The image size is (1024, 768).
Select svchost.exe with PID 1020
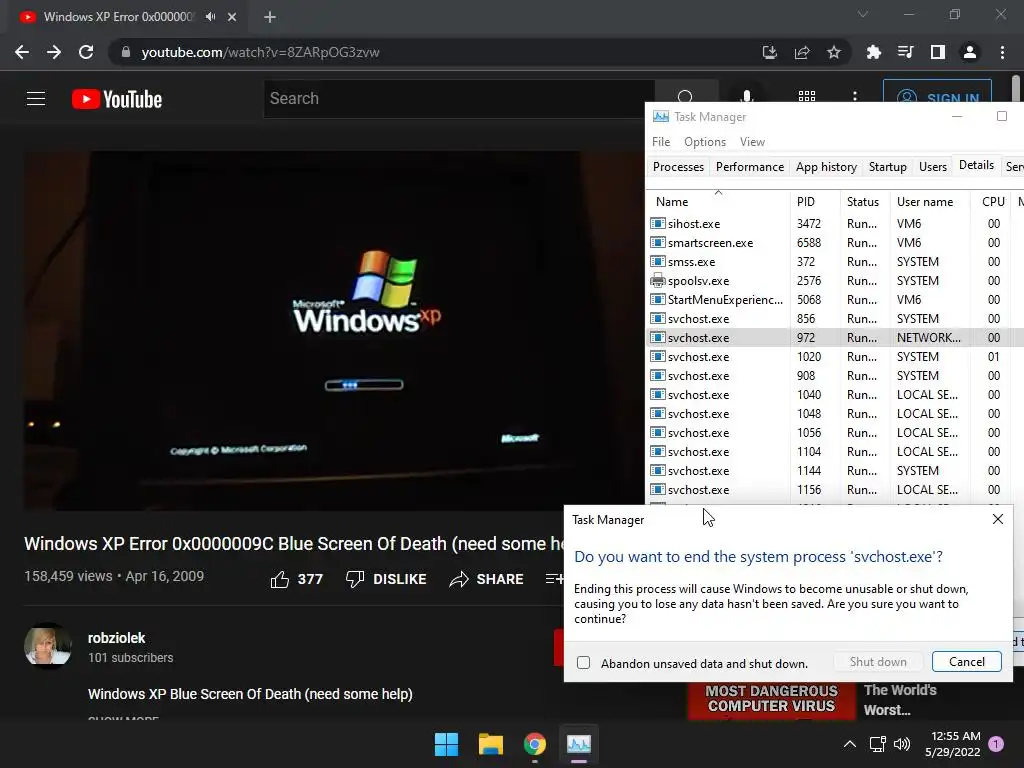(835, 357)
